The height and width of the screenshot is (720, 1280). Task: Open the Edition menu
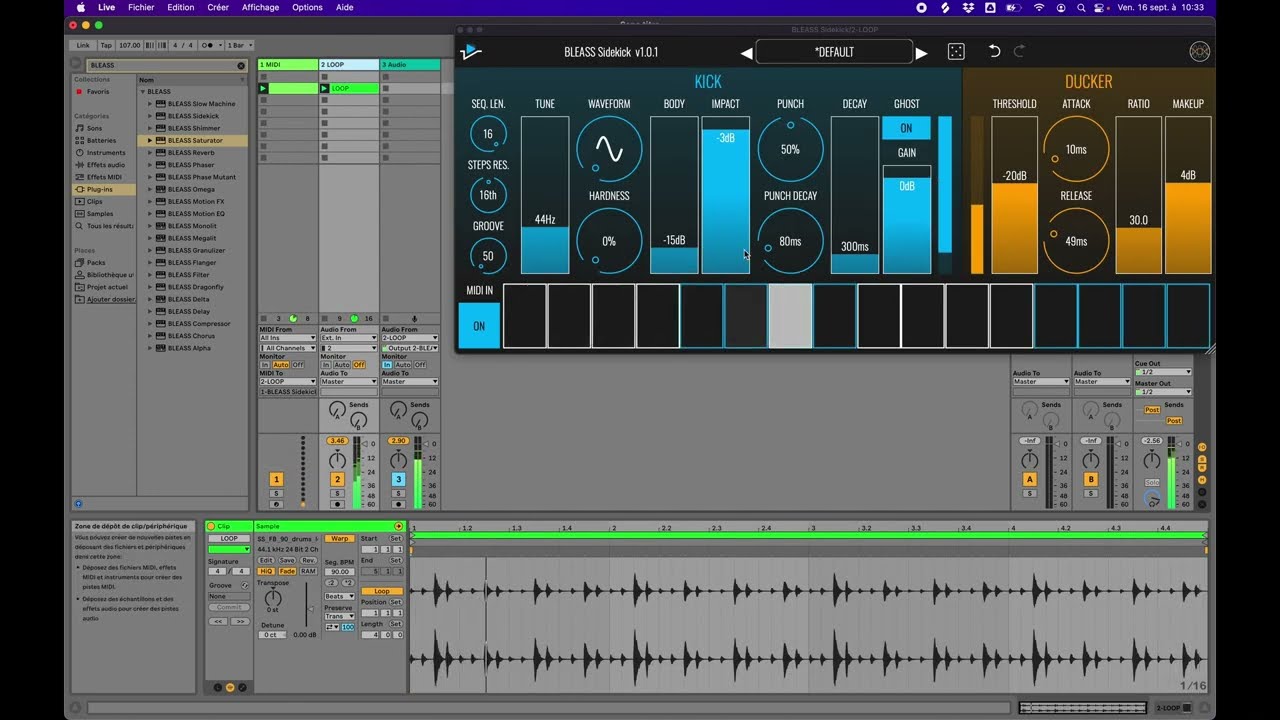tap(181, 7)
